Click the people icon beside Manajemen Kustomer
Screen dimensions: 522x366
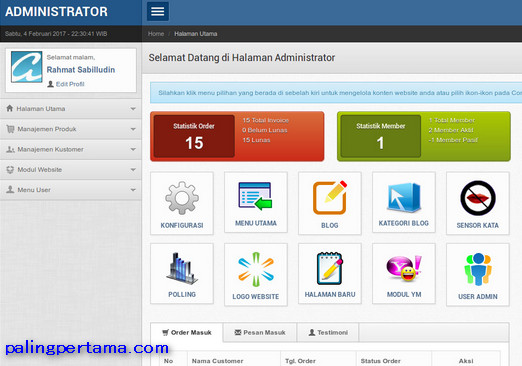coord(10,149)
